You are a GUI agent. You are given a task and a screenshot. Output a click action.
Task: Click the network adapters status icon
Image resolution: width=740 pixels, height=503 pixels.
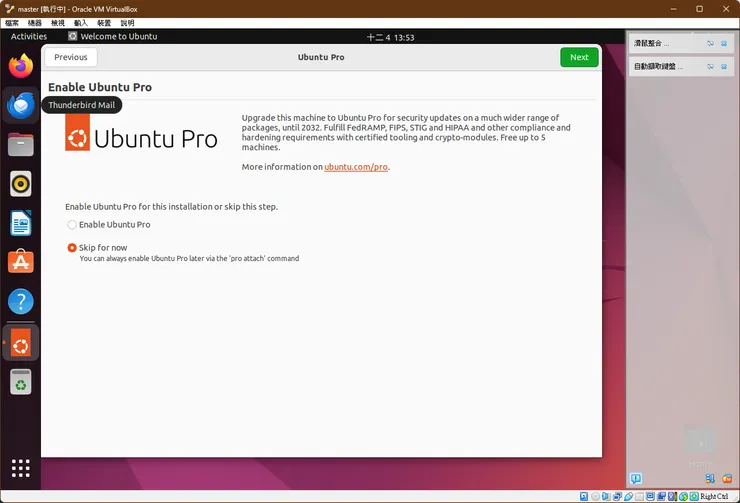click(617, 496)
